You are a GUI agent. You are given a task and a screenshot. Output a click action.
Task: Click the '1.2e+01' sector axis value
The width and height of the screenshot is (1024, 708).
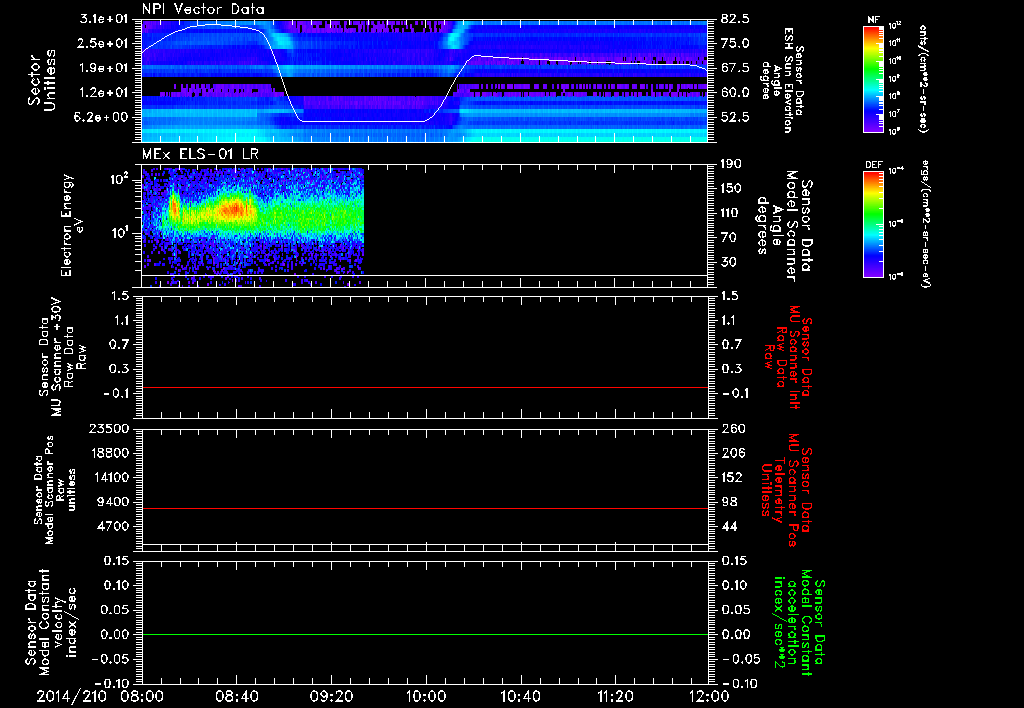pos(104,93)
